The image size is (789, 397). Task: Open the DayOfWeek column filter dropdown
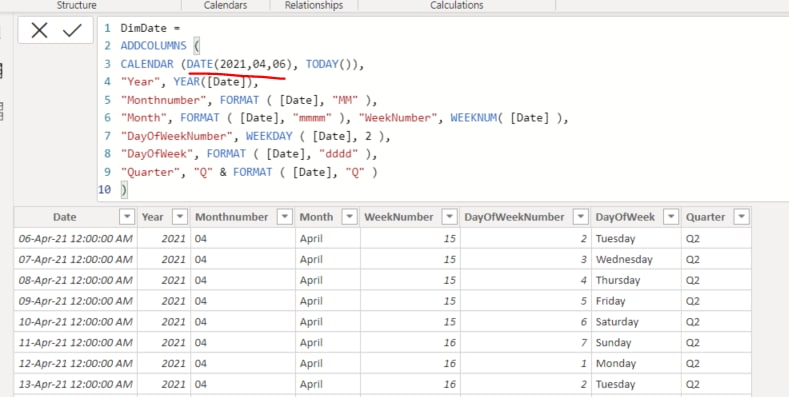[671, 217]
